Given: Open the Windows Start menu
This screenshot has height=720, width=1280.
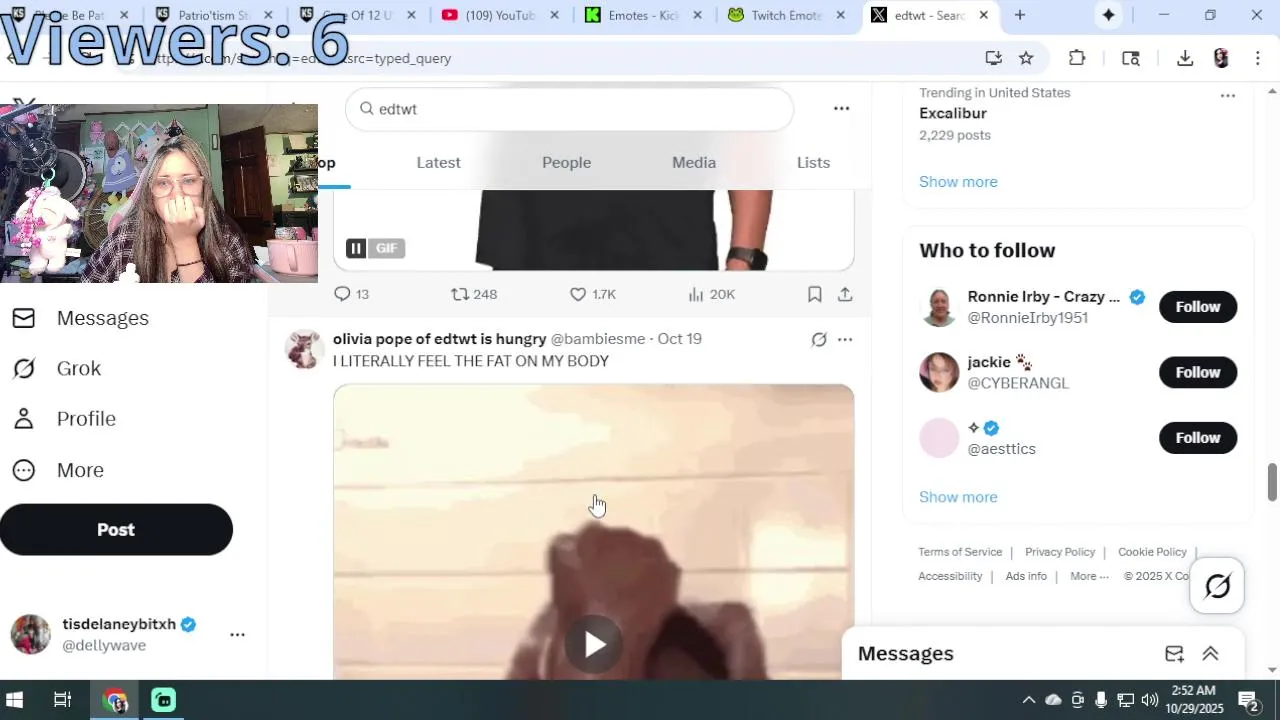Looking at the screenshot, I should tap(15, 700).
